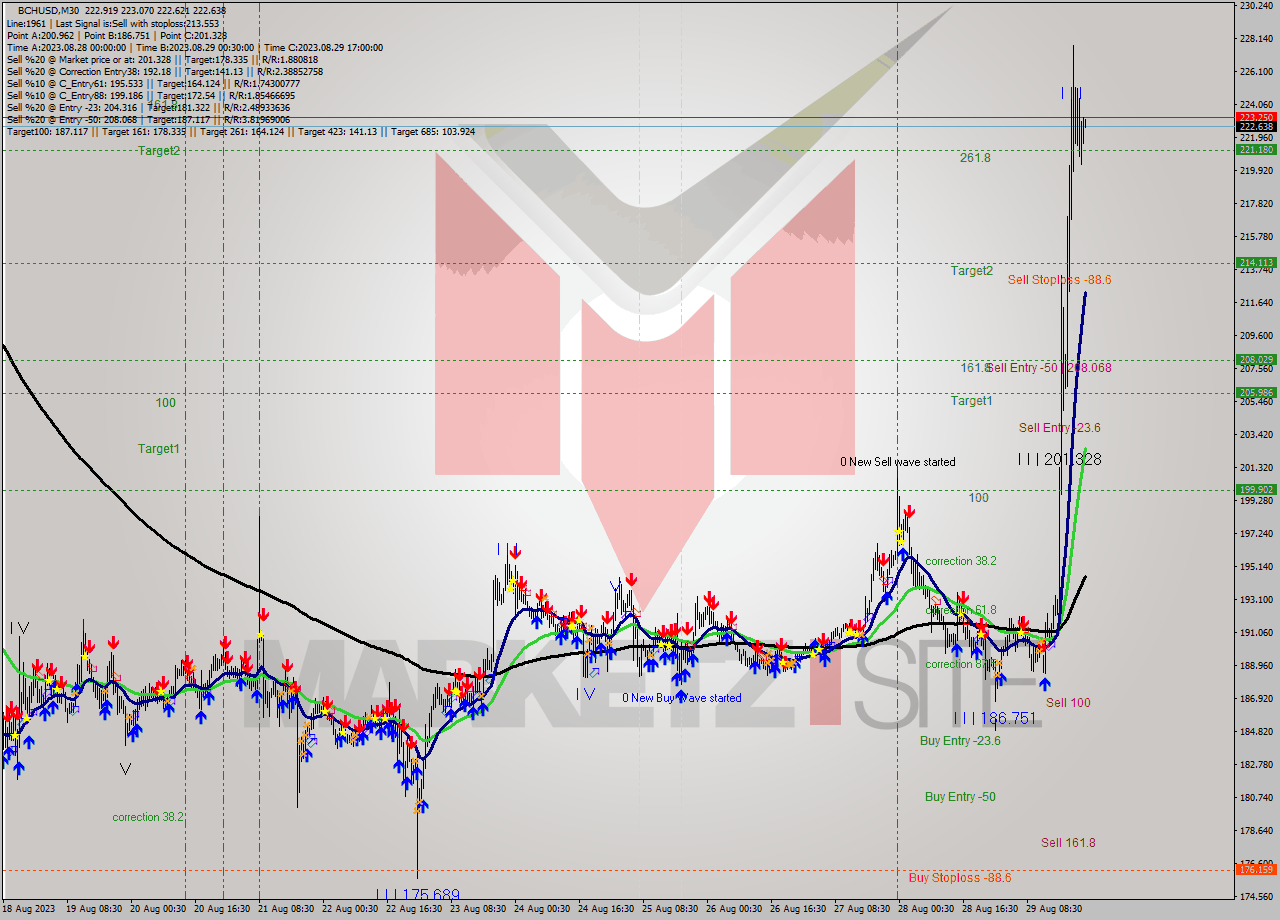
Task: Select the green 208.025 price level tag
Action: point(1256,359)
